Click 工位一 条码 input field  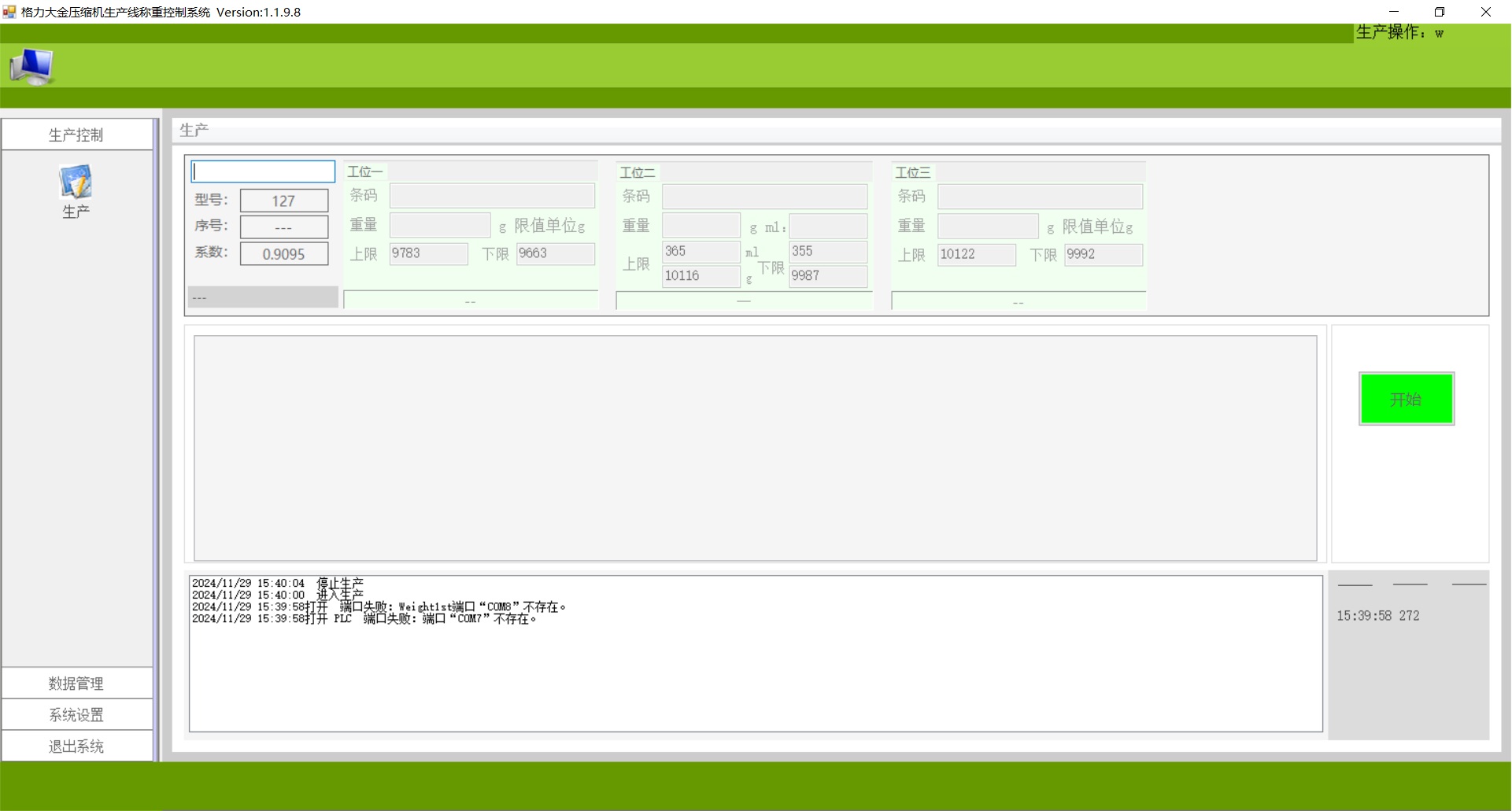[492, 196]
